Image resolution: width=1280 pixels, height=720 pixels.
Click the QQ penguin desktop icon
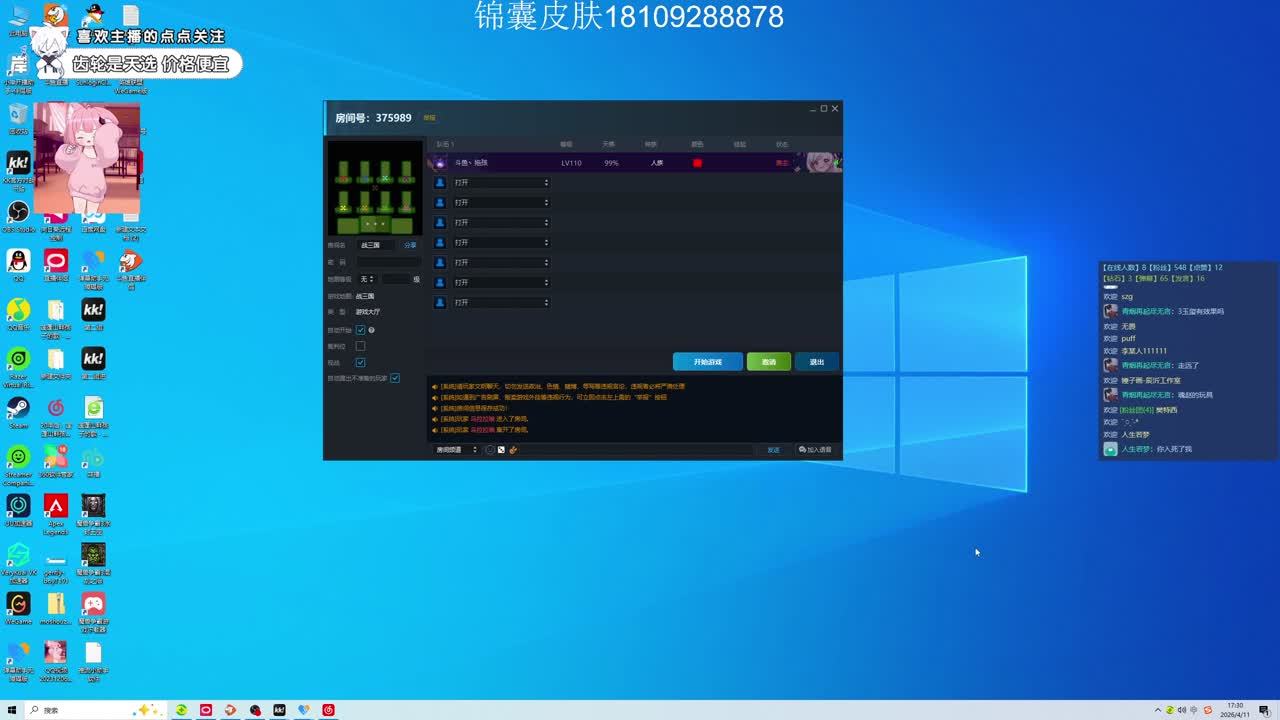(x=18, y=262)
